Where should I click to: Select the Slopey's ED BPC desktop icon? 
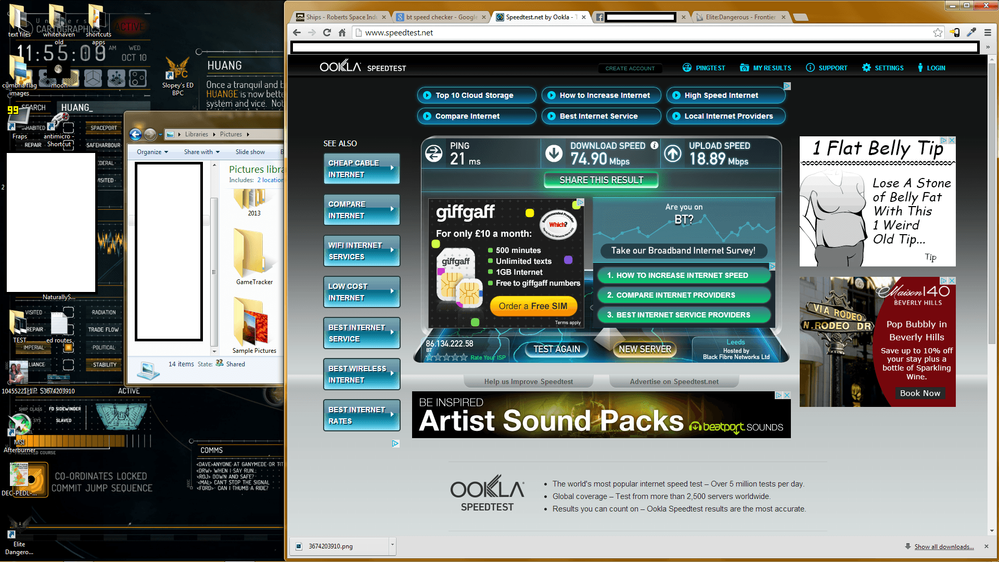click(x=177, y=76)
